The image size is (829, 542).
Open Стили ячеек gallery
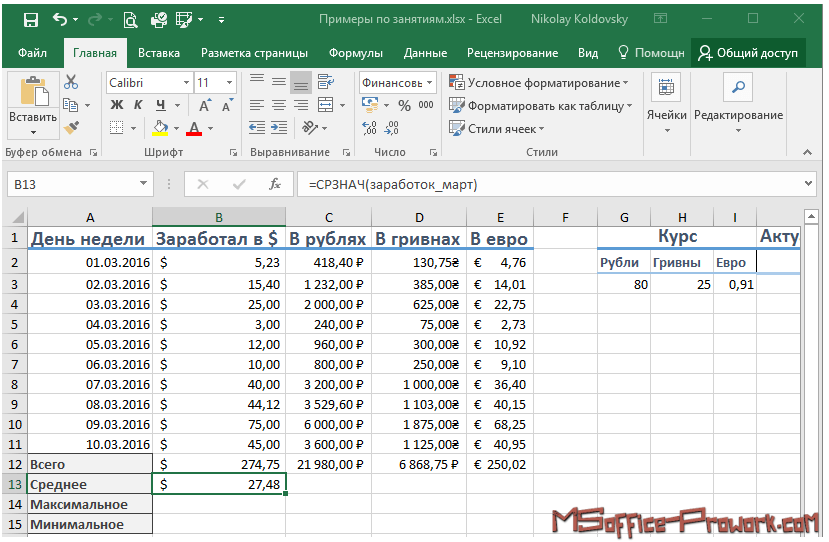coord(496,128)
